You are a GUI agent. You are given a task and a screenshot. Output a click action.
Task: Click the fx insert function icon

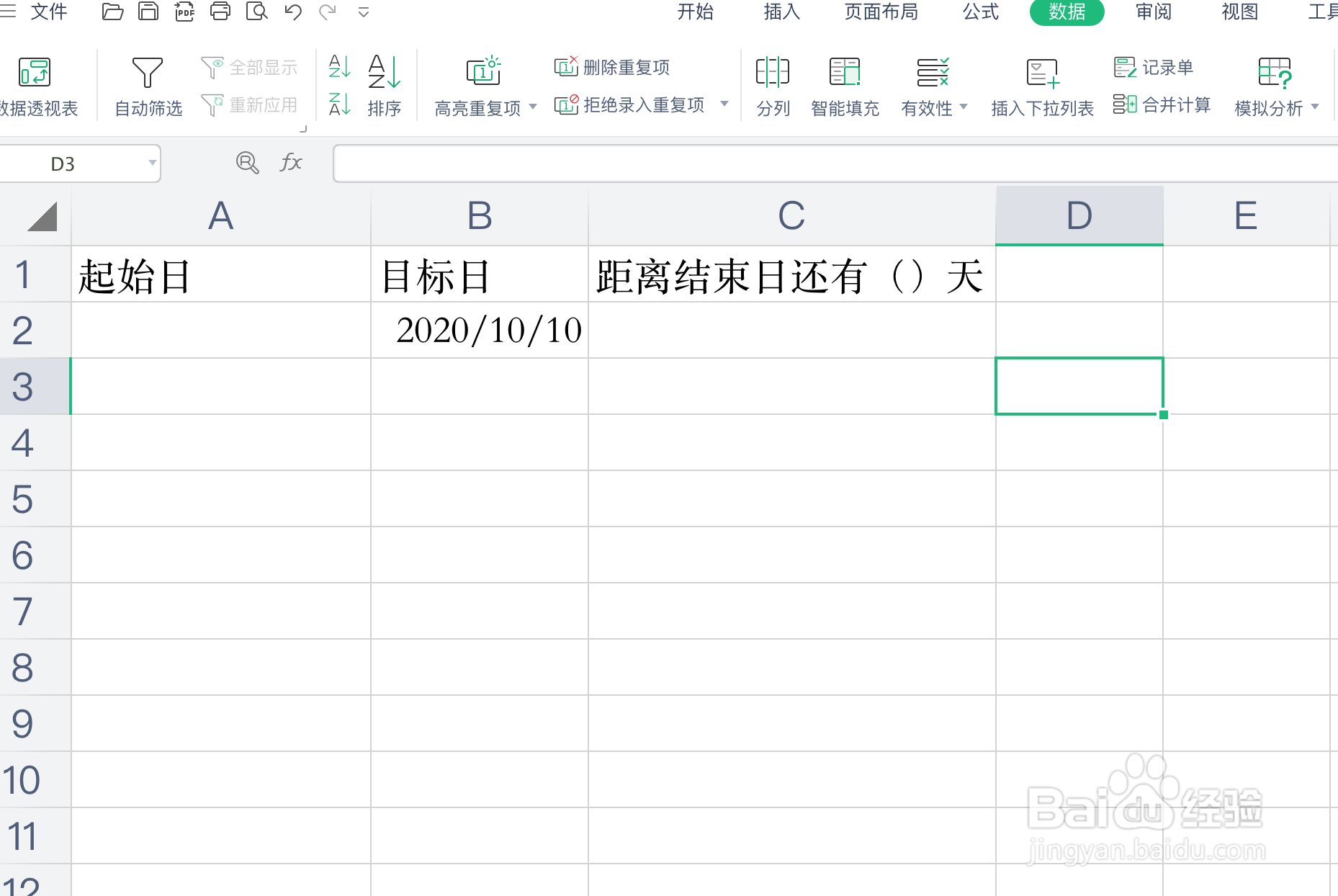tap(290, 162)
